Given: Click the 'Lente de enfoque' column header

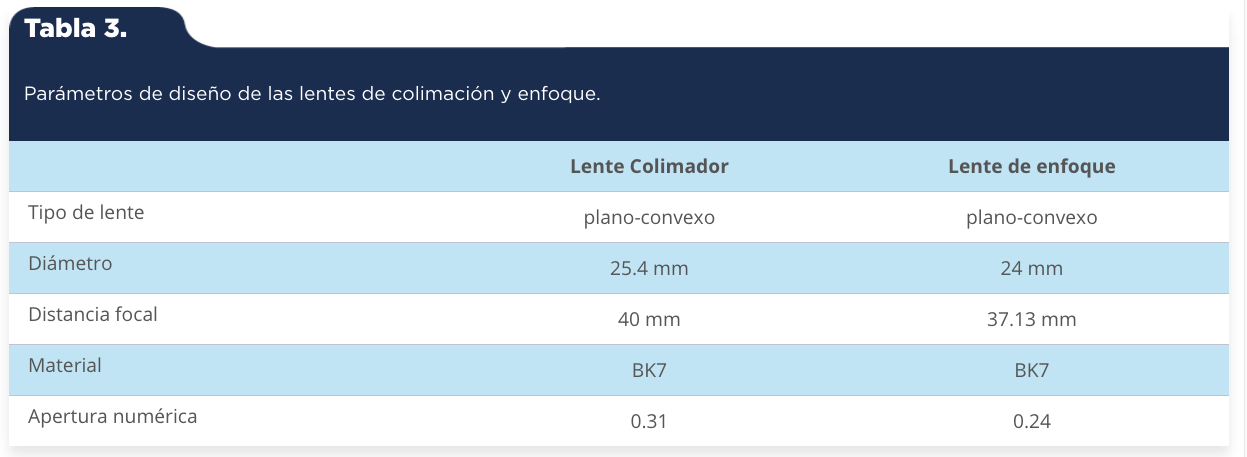Looking at the screenshot, I should 1031,167.
